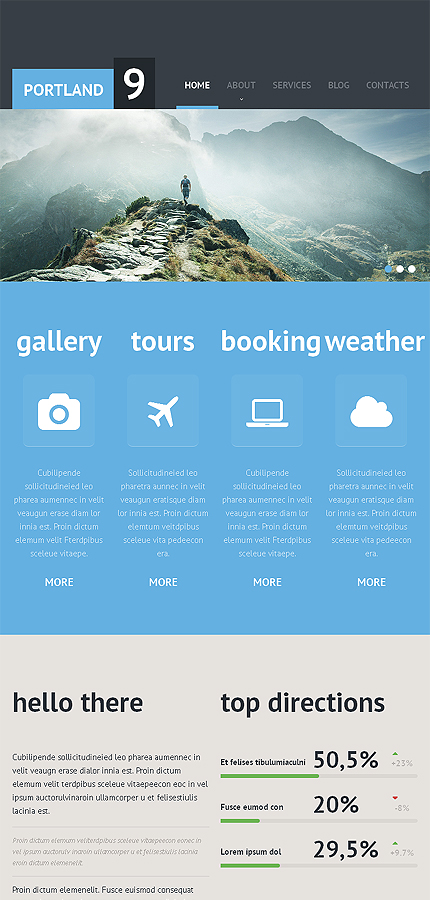Click the number 9 logo block
The width and height of the screenshot is (430, 900).
[x=134, y=83]
